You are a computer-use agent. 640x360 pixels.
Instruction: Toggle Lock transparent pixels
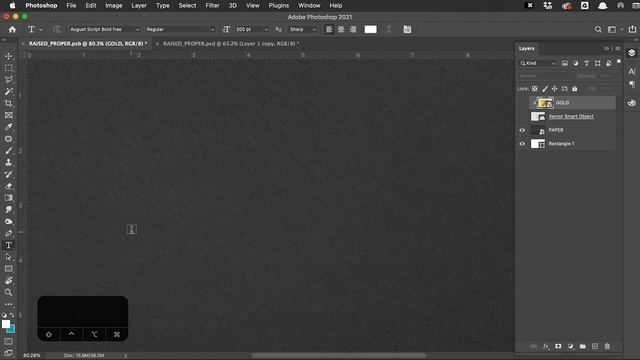[535, 89]
